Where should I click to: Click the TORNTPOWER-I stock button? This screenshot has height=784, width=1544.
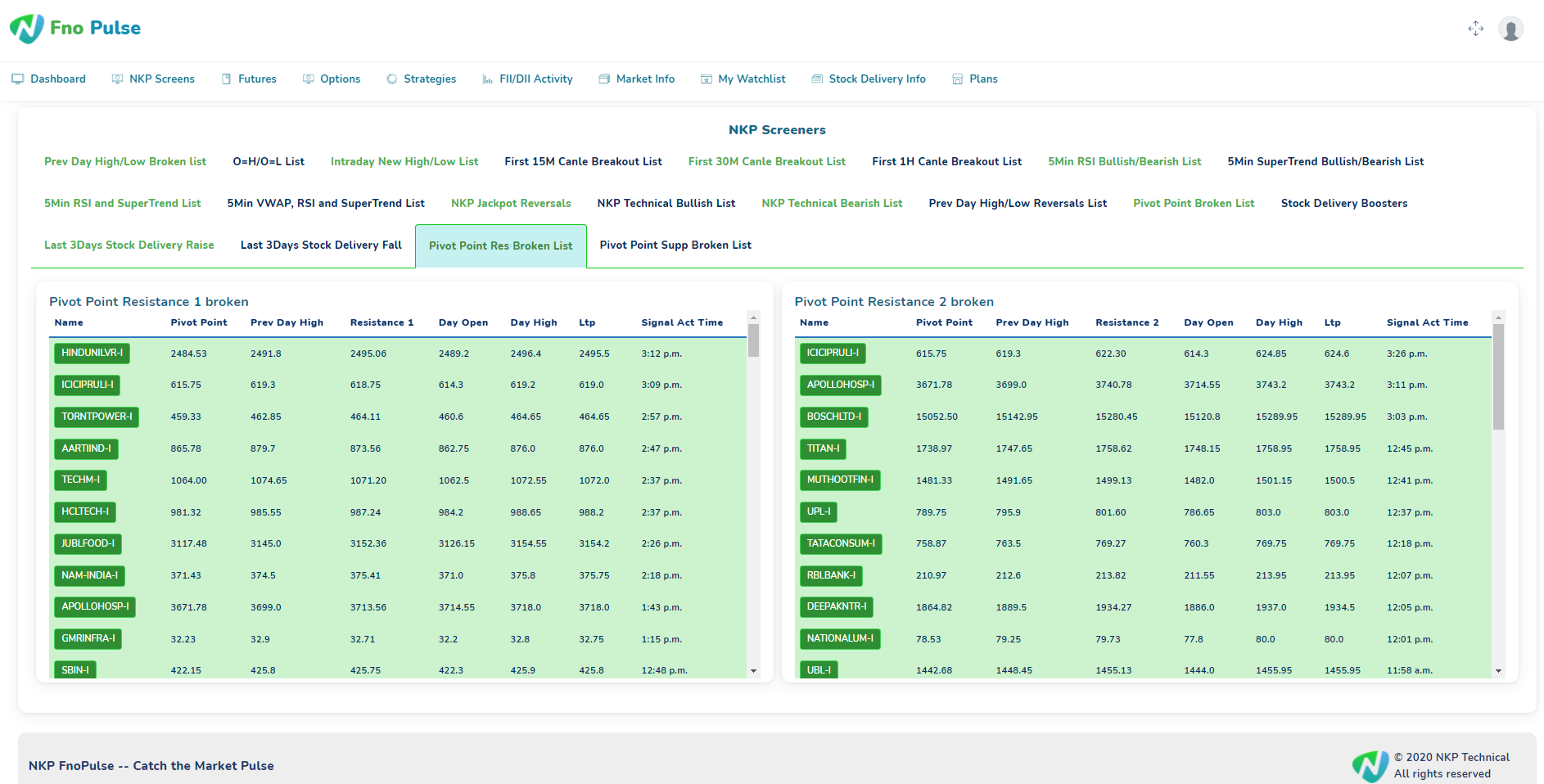point(97,417)
